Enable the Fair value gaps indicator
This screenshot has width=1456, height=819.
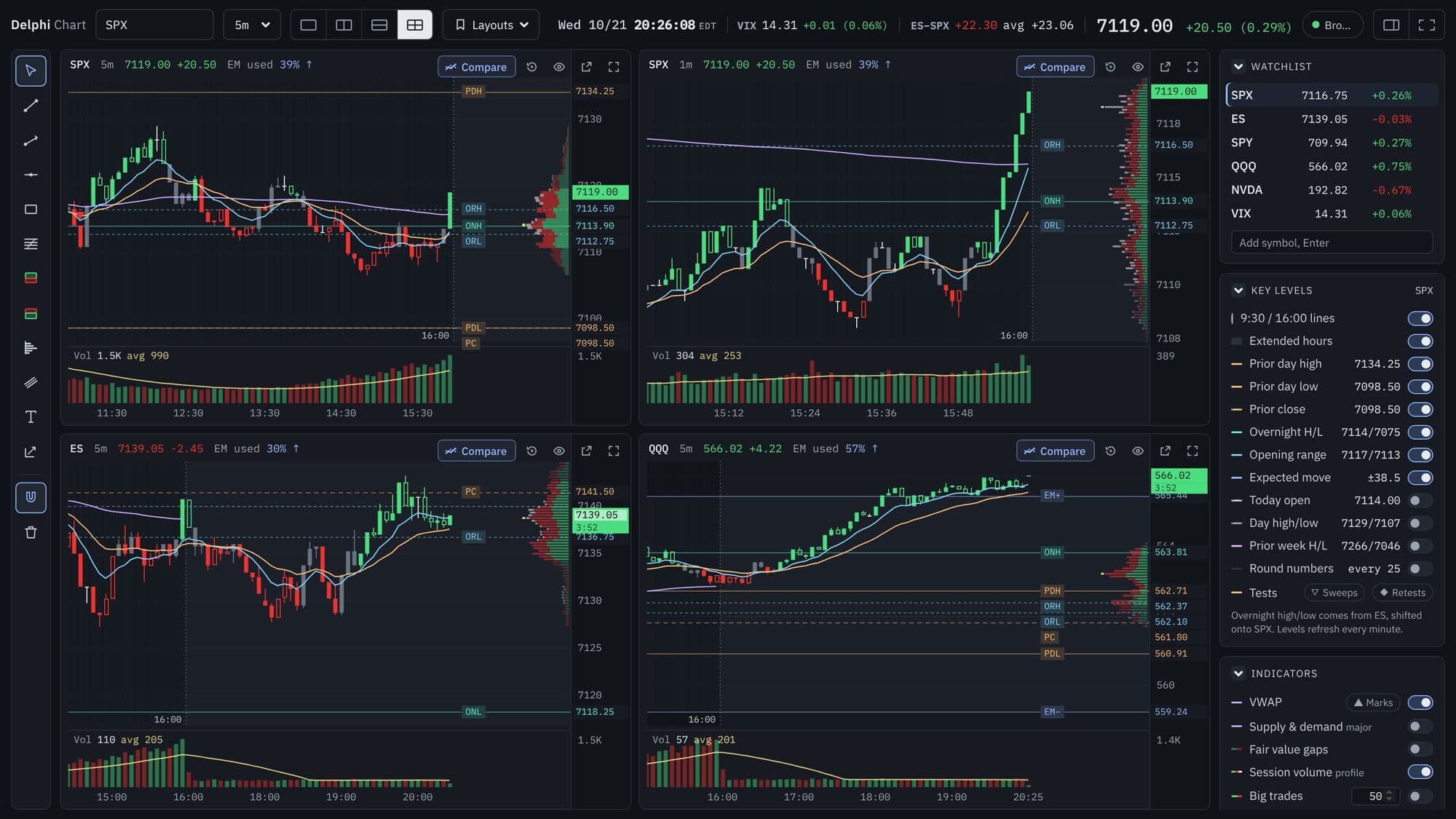pos(1420,749)
